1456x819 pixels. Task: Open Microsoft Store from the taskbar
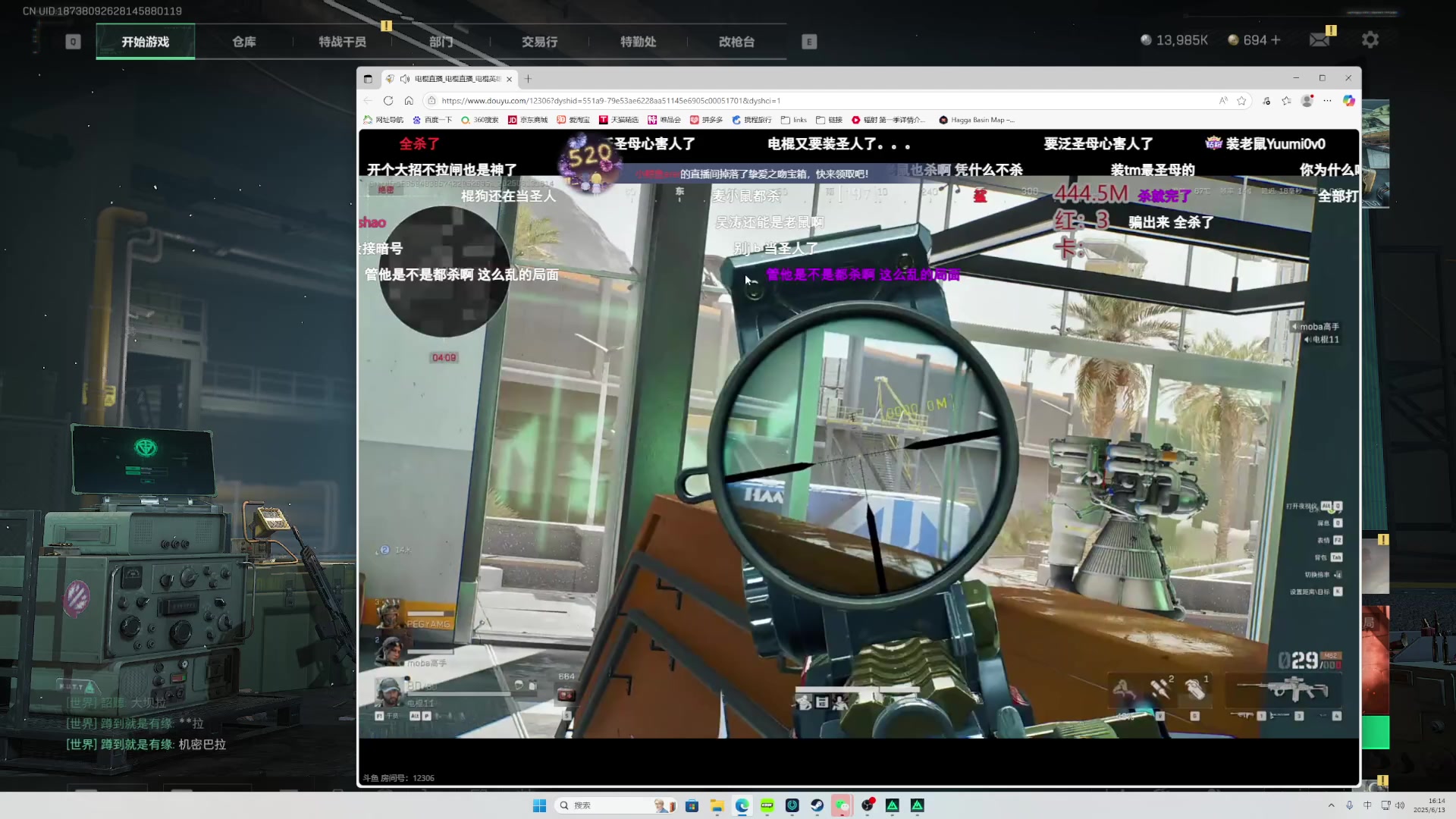tap(692, 805)
